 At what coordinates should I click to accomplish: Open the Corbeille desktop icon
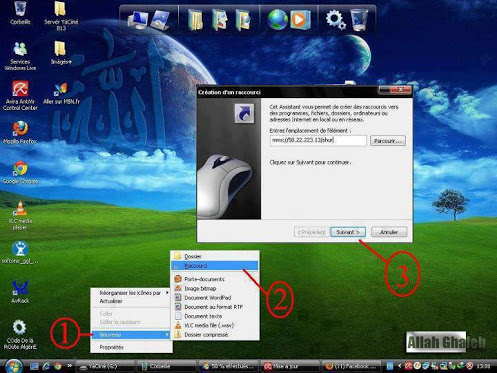point(20,13)
